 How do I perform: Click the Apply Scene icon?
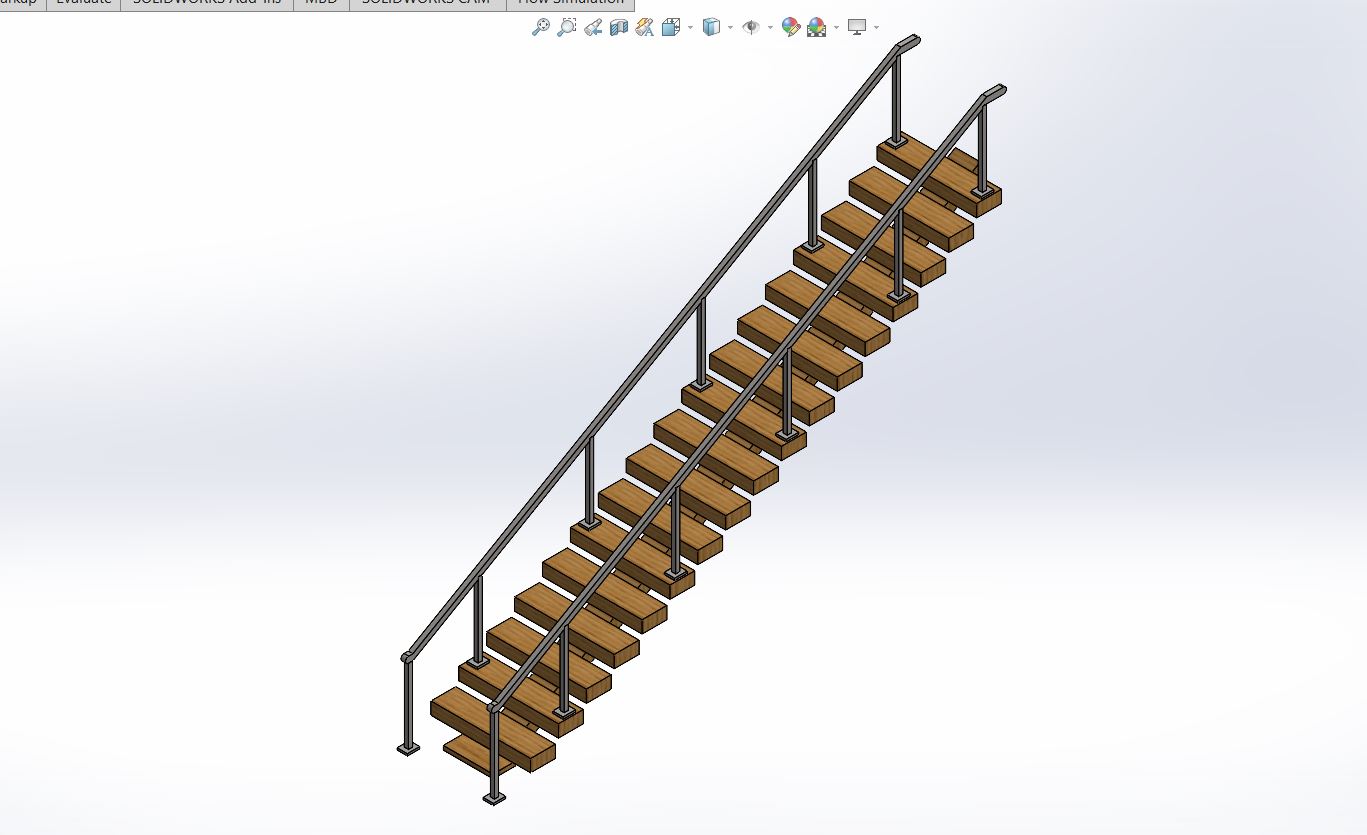coord(817,28)
